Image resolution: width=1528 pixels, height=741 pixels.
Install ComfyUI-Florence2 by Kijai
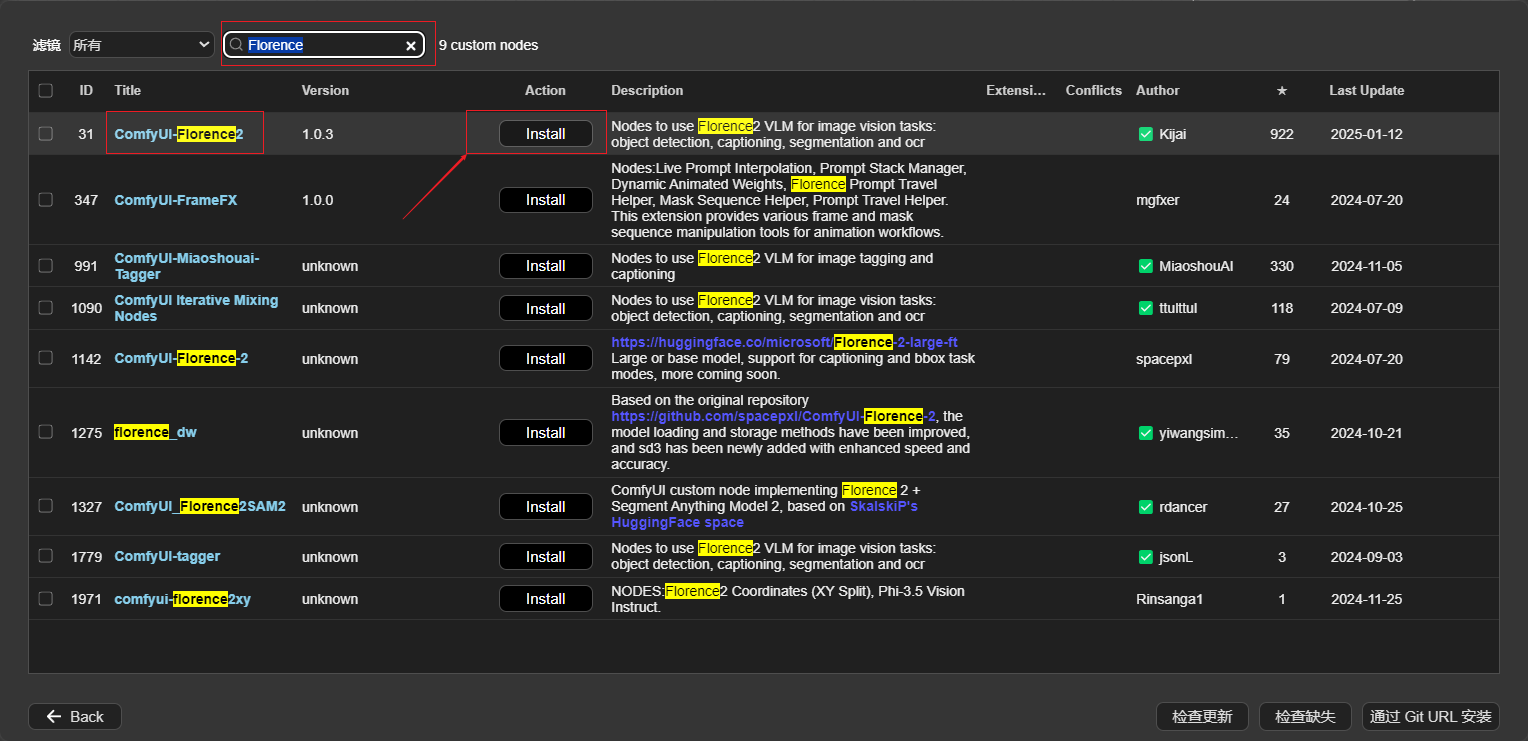click(546, 134)
